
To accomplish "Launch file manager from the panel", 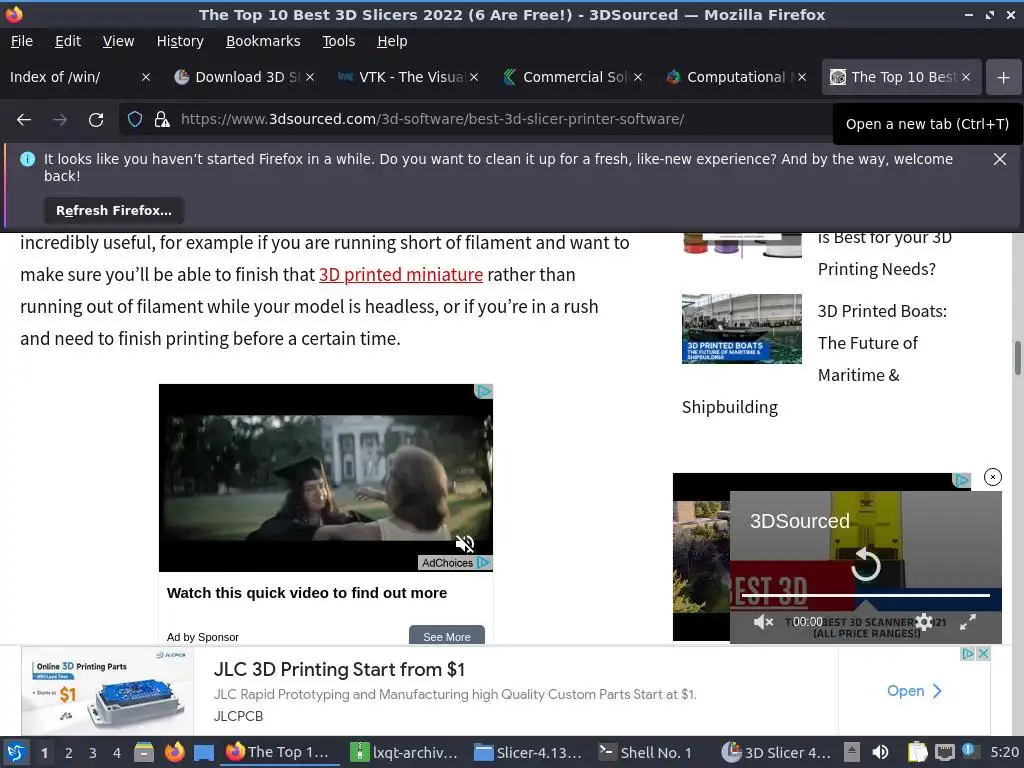I will click(x=144, y=752).
